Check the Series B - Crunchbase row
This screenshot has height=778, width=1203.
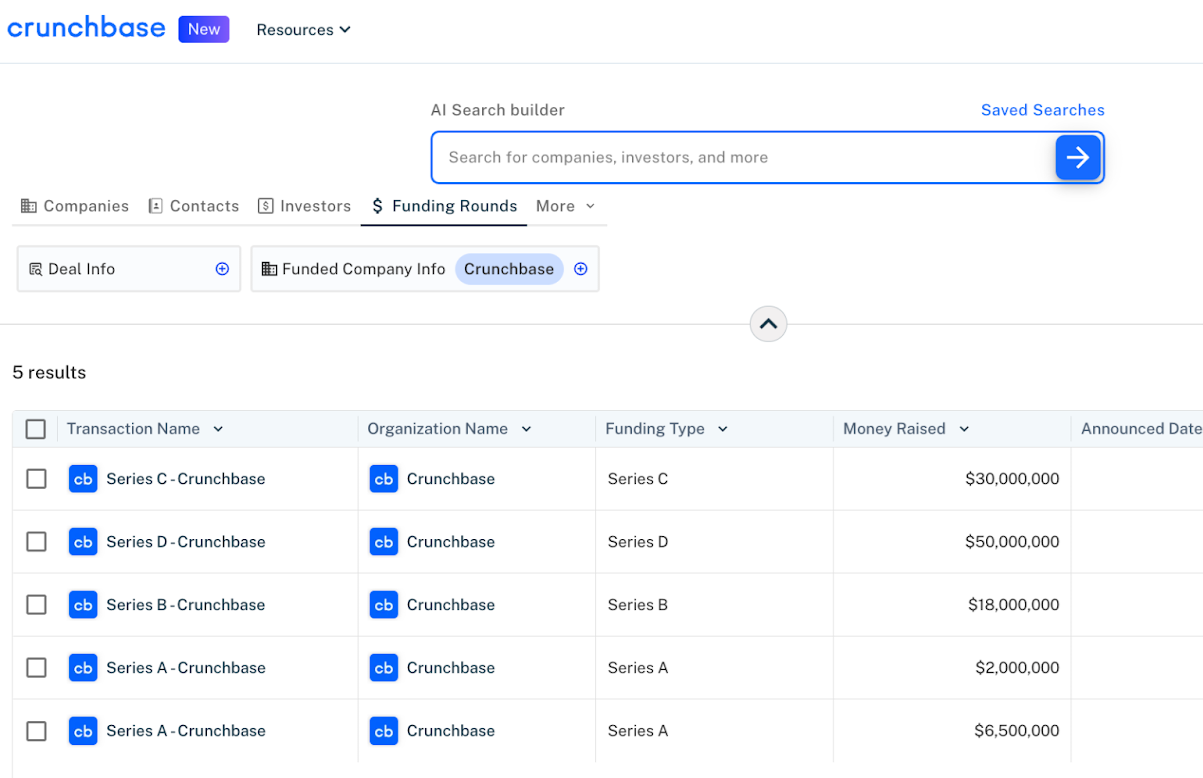click(x=36, y=605)
